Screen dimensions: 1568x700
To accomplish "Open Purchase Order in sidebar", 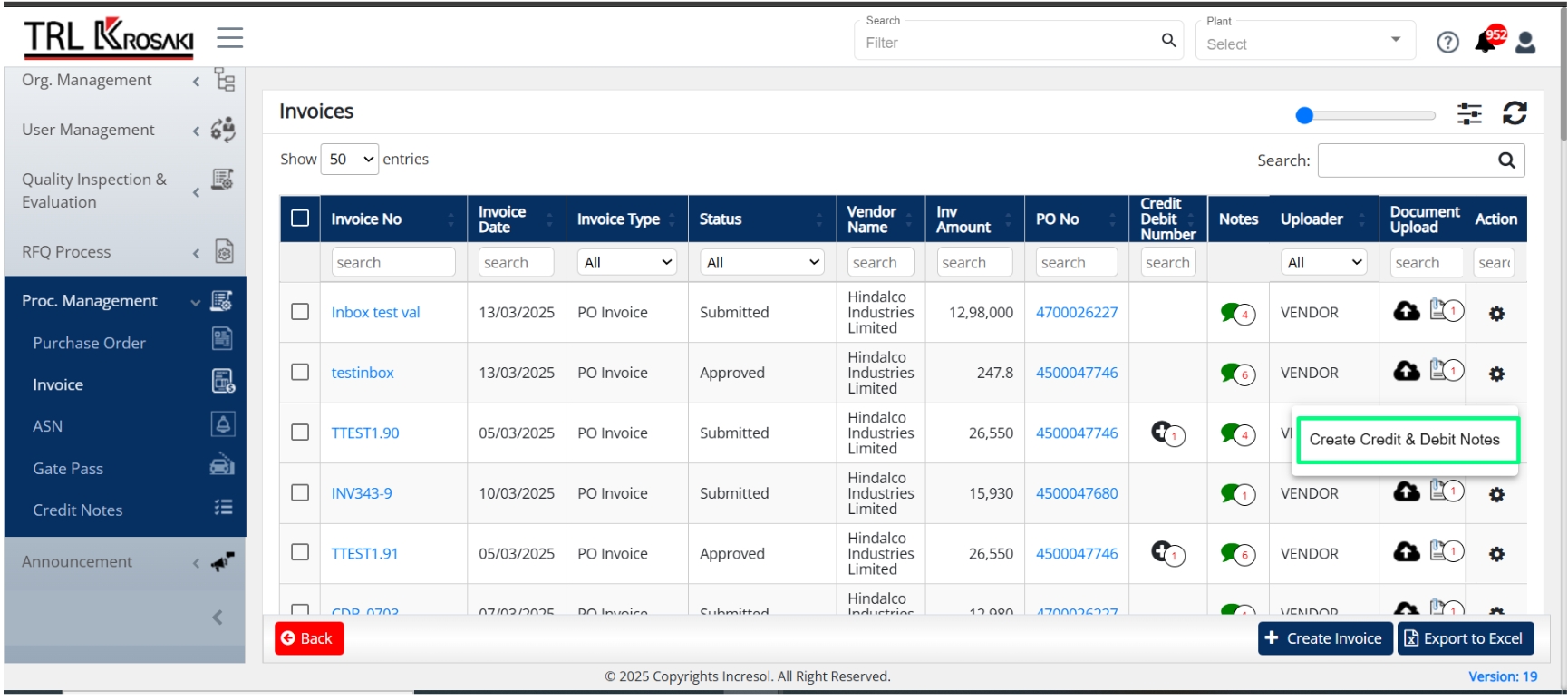I will 89,343.
